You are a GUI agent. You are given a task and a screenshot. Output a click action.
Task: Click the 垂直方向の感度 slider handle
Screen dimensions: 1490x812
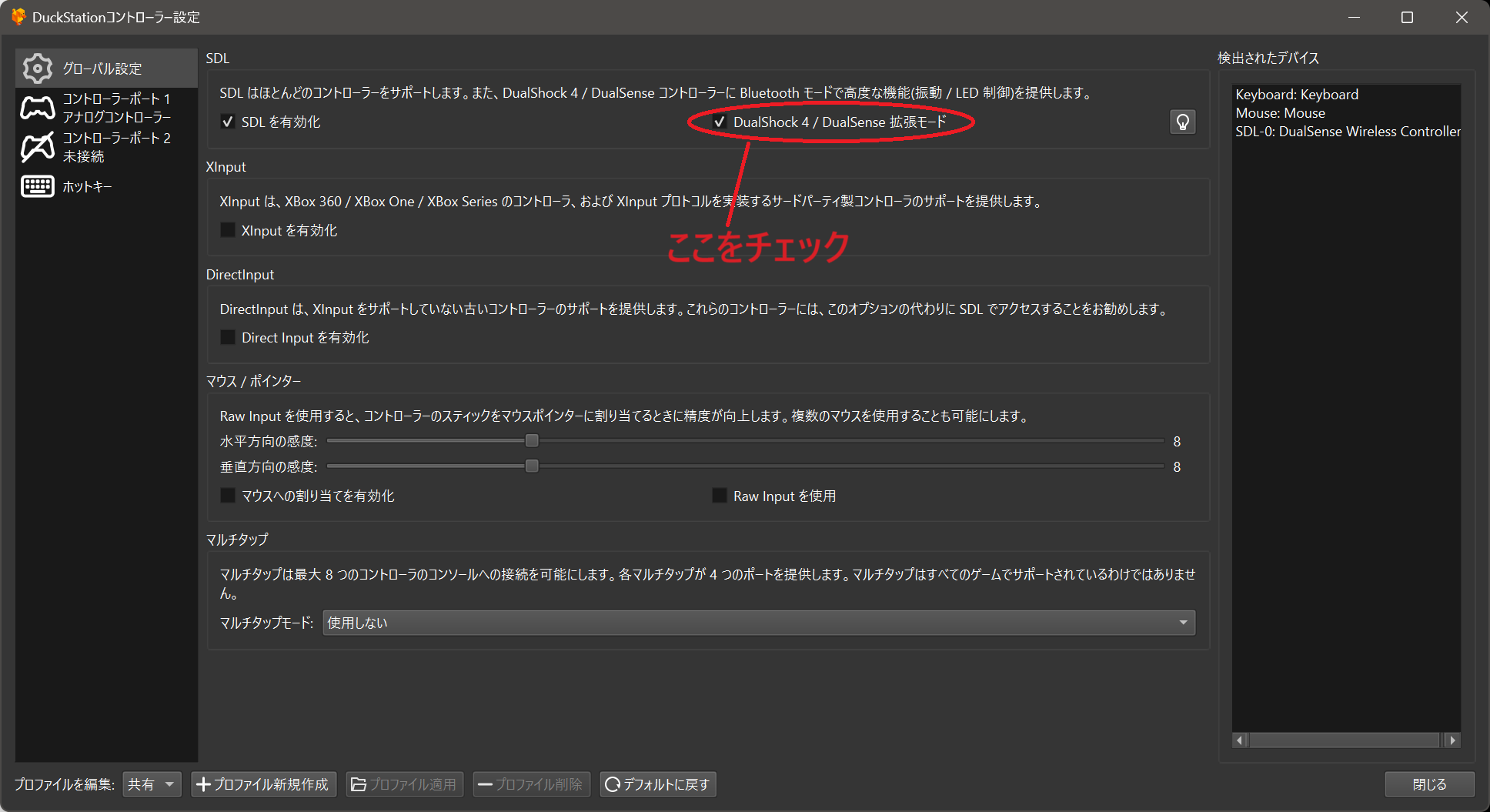pos(532,466)
